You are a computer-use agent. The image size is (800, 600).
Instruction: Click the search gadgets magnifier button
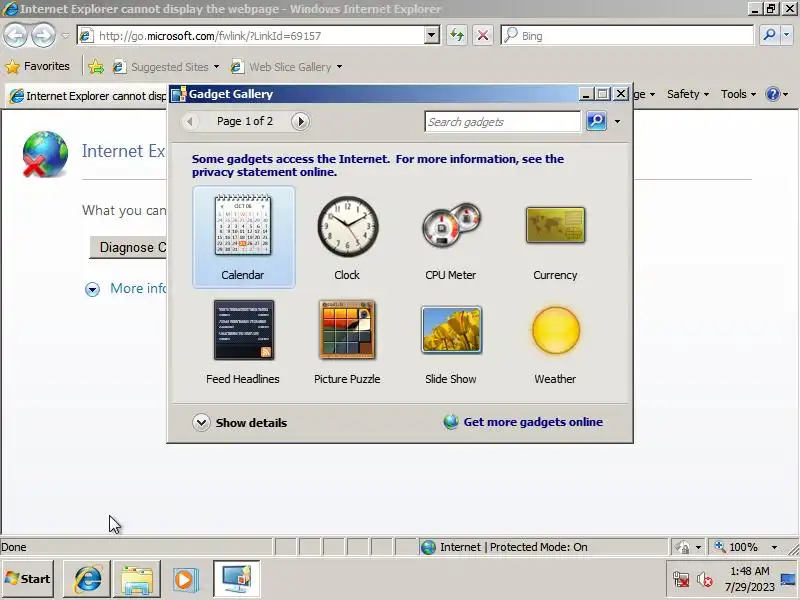(x=596, y=121)
